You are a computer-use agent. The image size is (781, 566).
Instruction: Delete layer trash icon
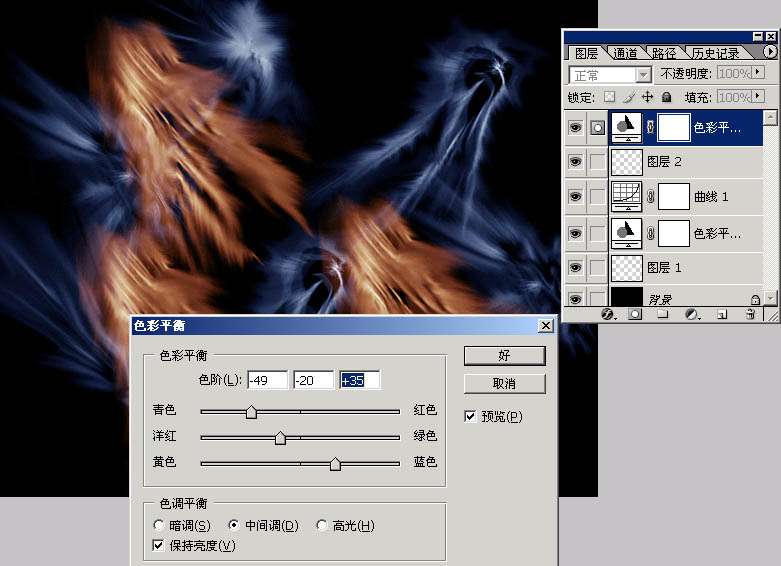[x=750, y=314]
